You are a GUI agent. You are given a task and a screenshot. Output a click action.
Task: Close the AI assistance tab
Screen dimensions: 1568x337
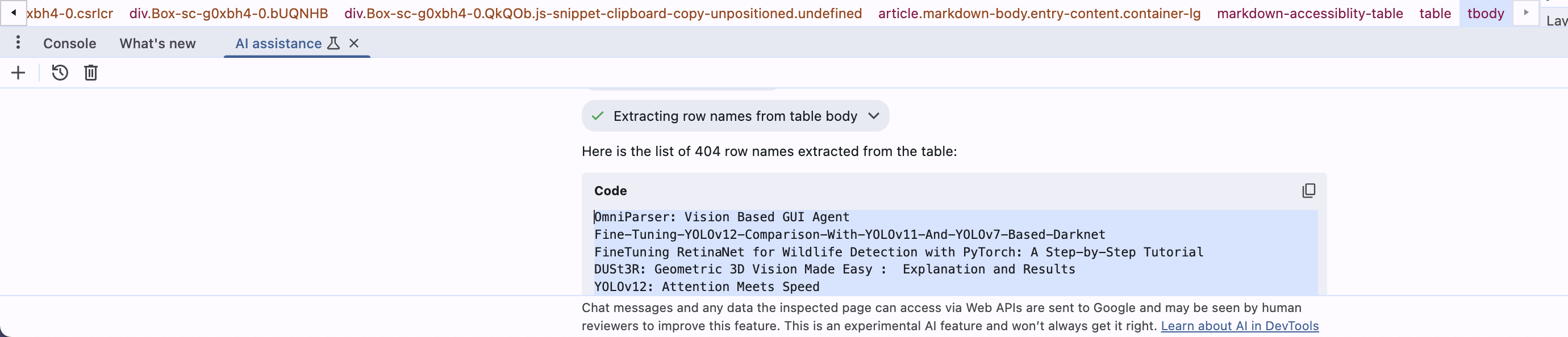[x=353, y=43]
